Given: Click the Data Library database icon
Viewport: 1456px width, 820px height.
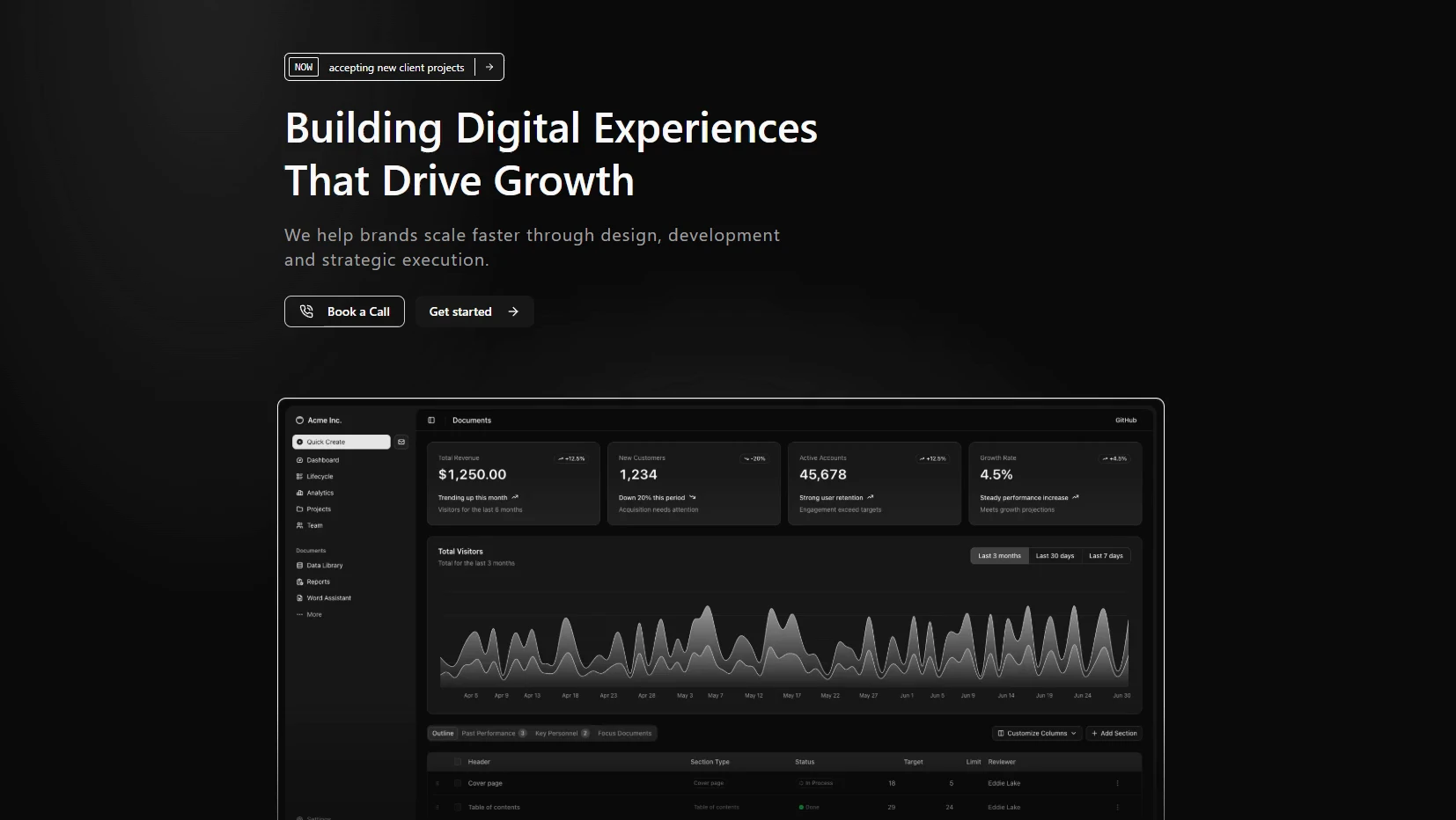Looking at the screenshot, I should pyautogui.click(x=299, y=566).
